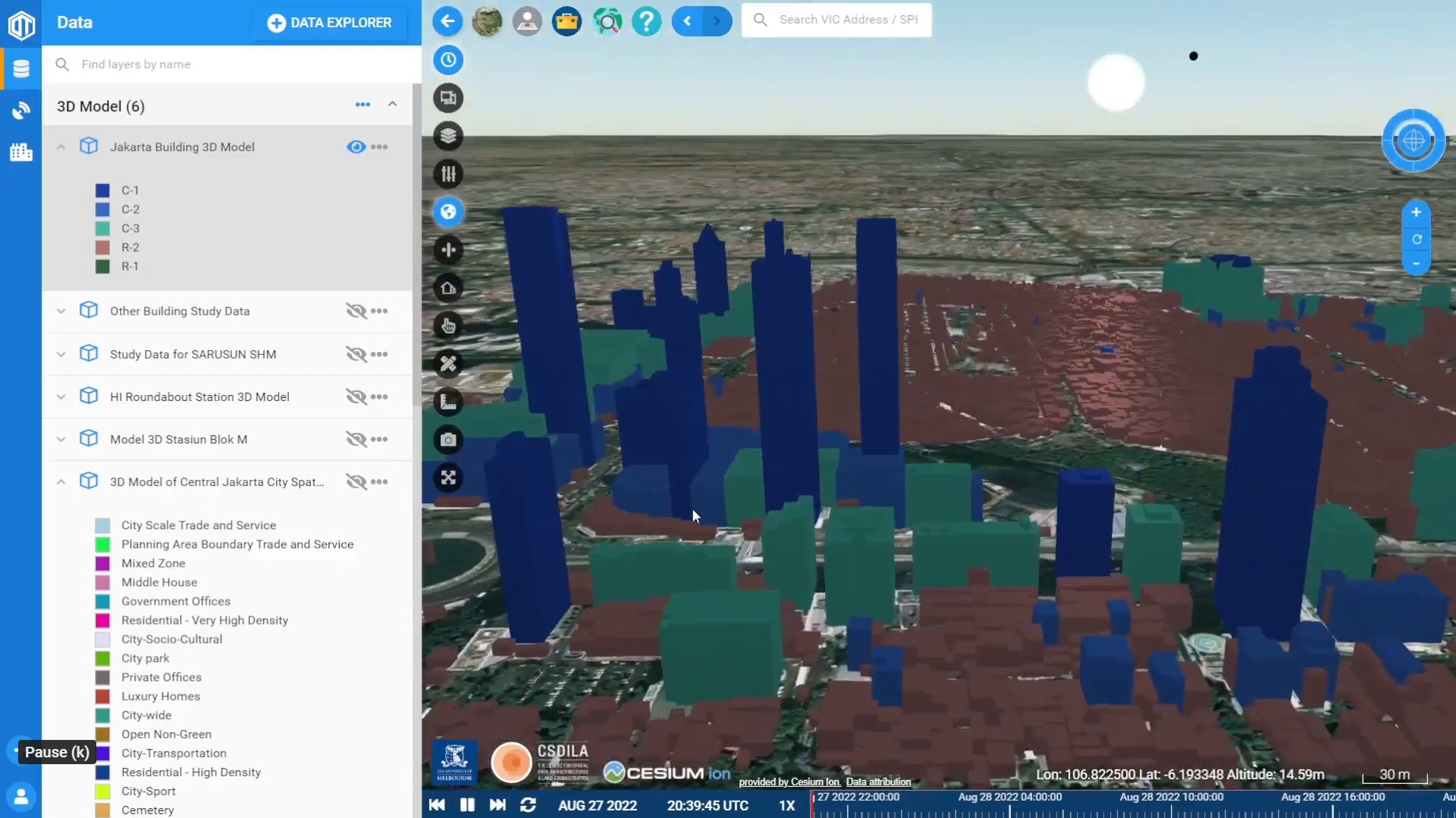Open the city buildings sidebar icon
Viewport: 1456px width, 818px height.
(x=21, y=152)
